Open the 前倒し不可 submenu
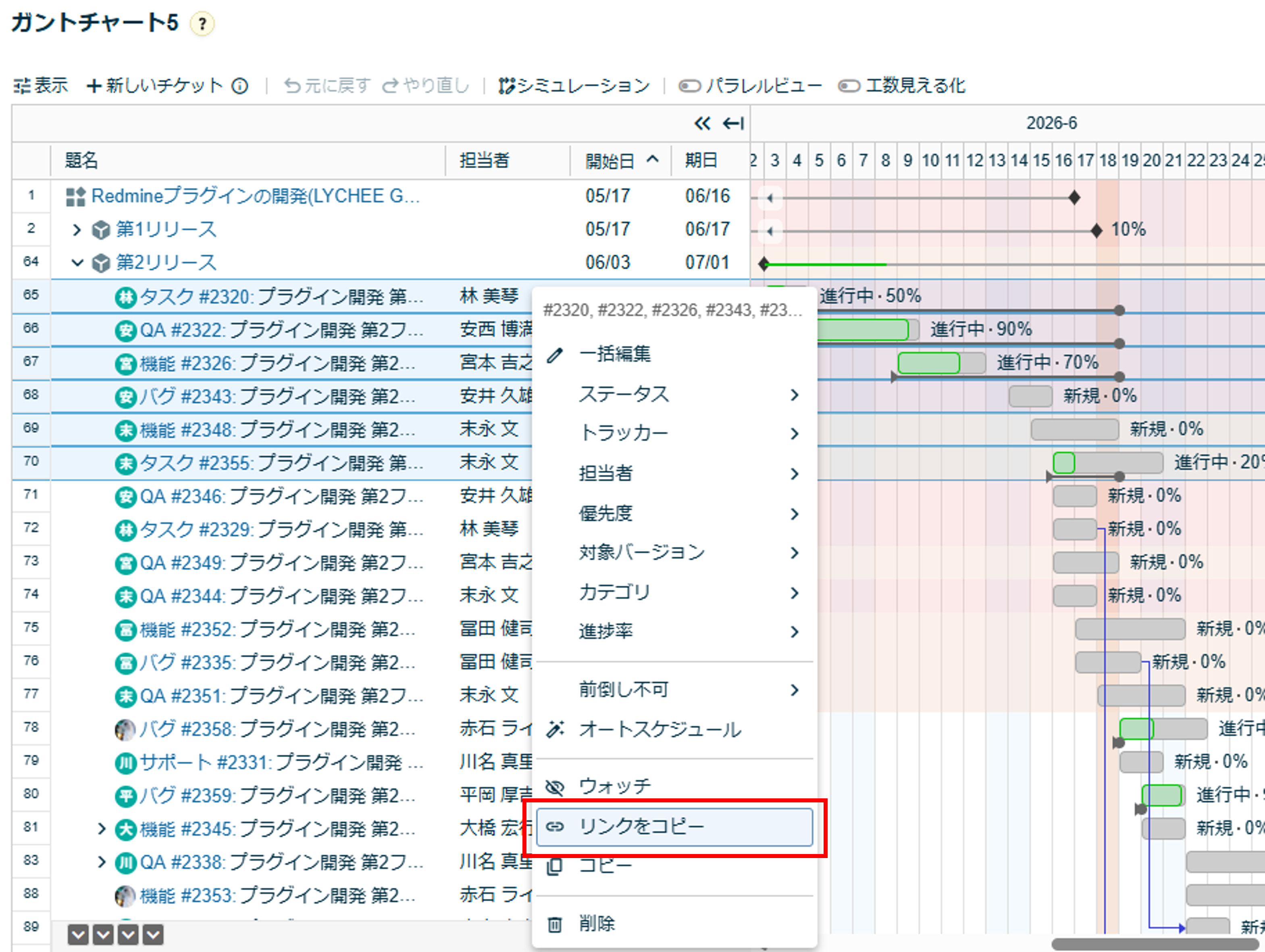 (x=674, y=690)
